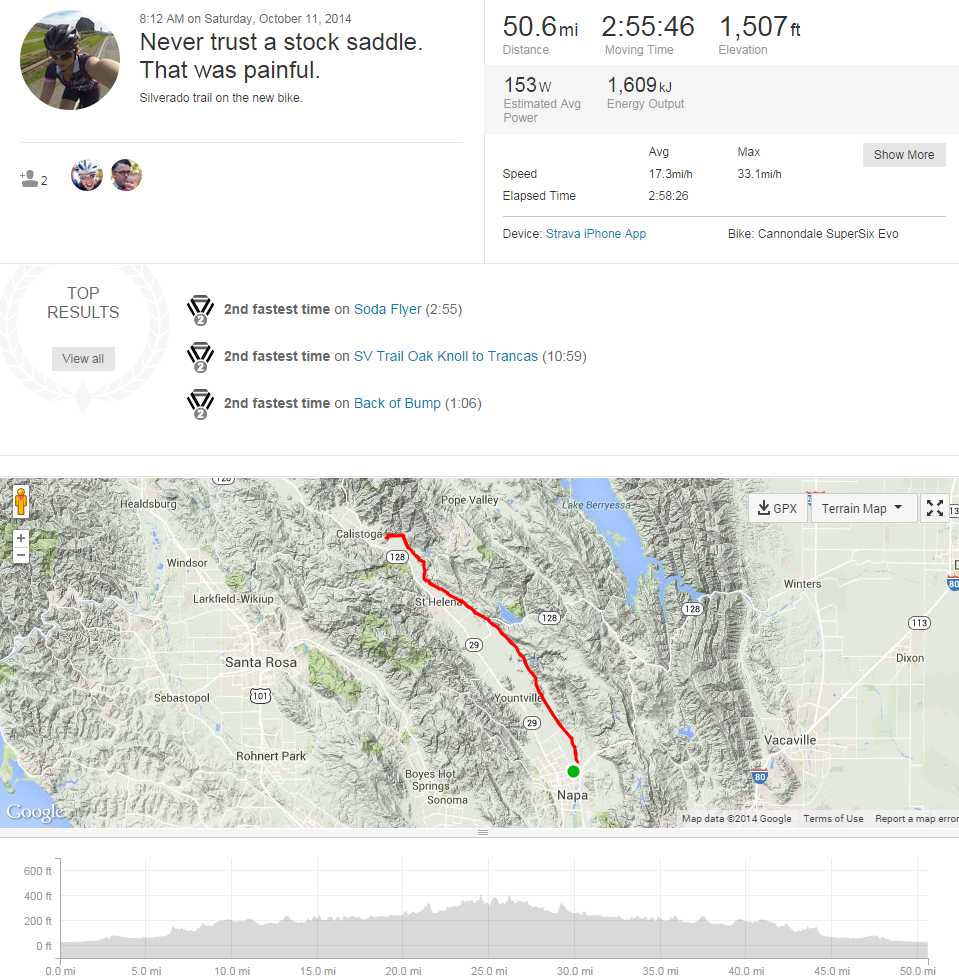Open the Soda Flyer segment
959x977 pixels.
coord(387,310)
